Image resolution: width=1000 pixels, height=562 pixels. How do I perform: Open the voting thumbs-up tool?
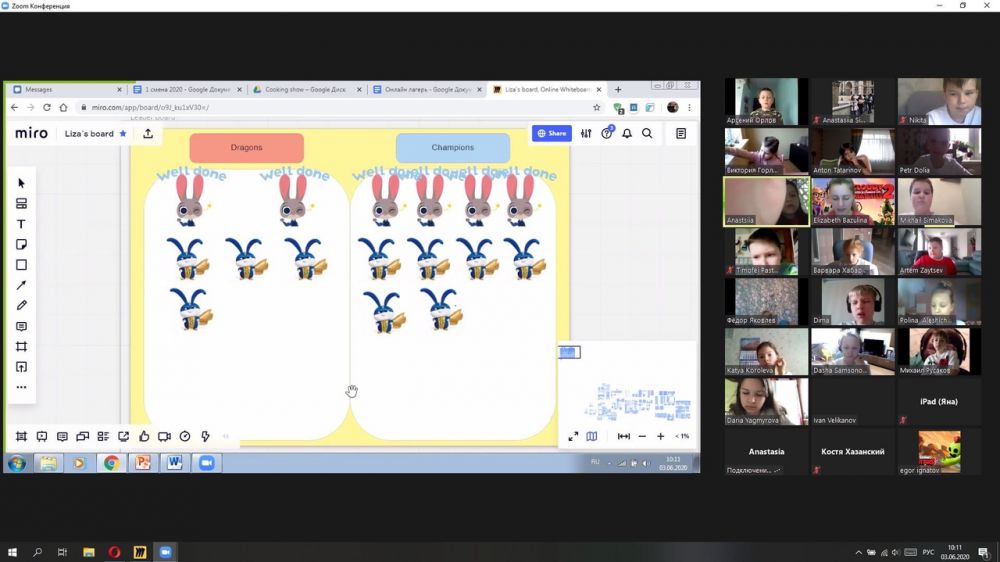[143, 436]
